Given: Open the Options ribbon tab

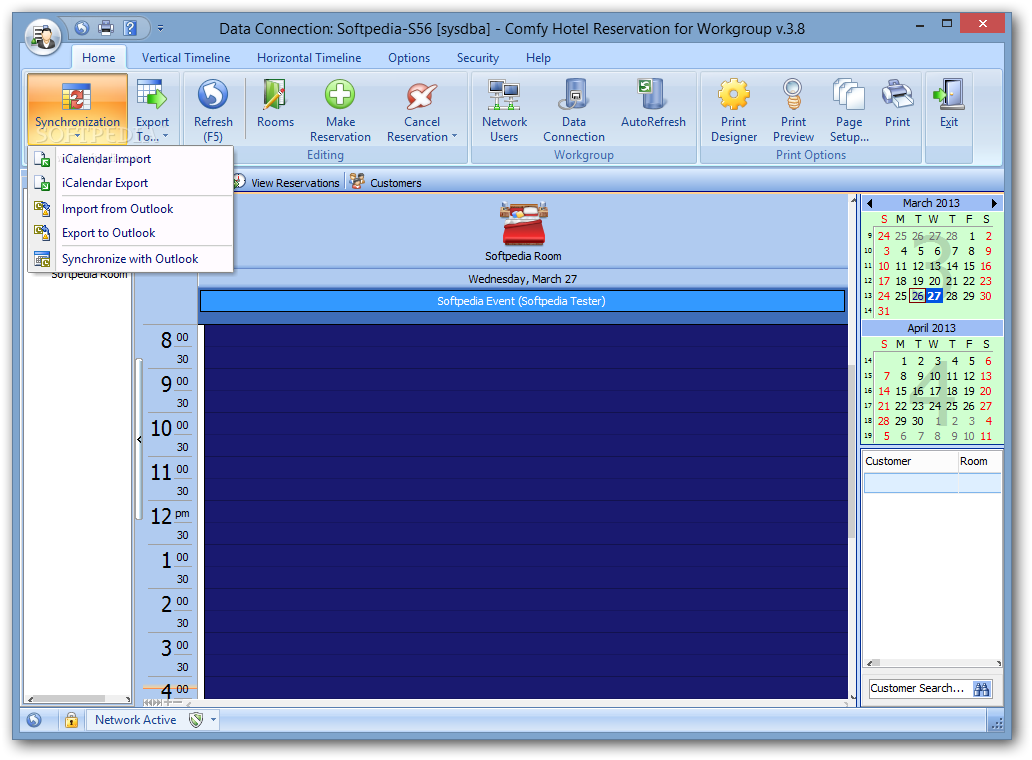Looking at the screenshot, I should [x=409, y=58].
